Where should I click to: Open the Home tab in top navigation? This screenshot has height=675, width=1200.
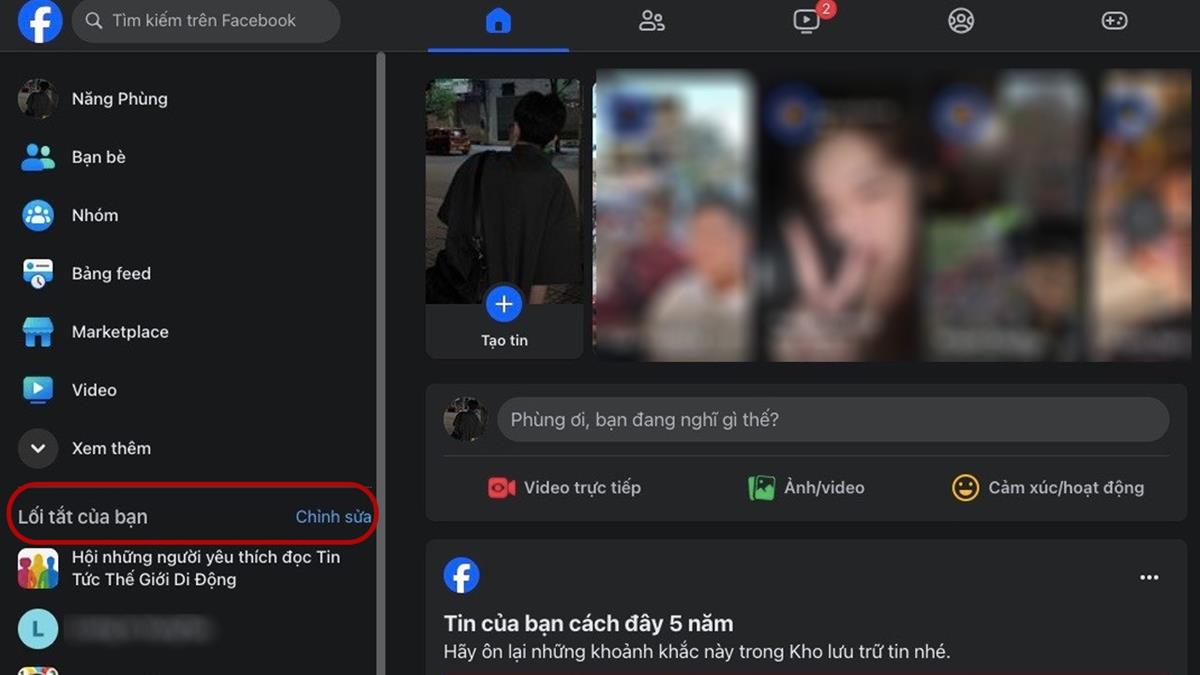(x=498, y=21)
